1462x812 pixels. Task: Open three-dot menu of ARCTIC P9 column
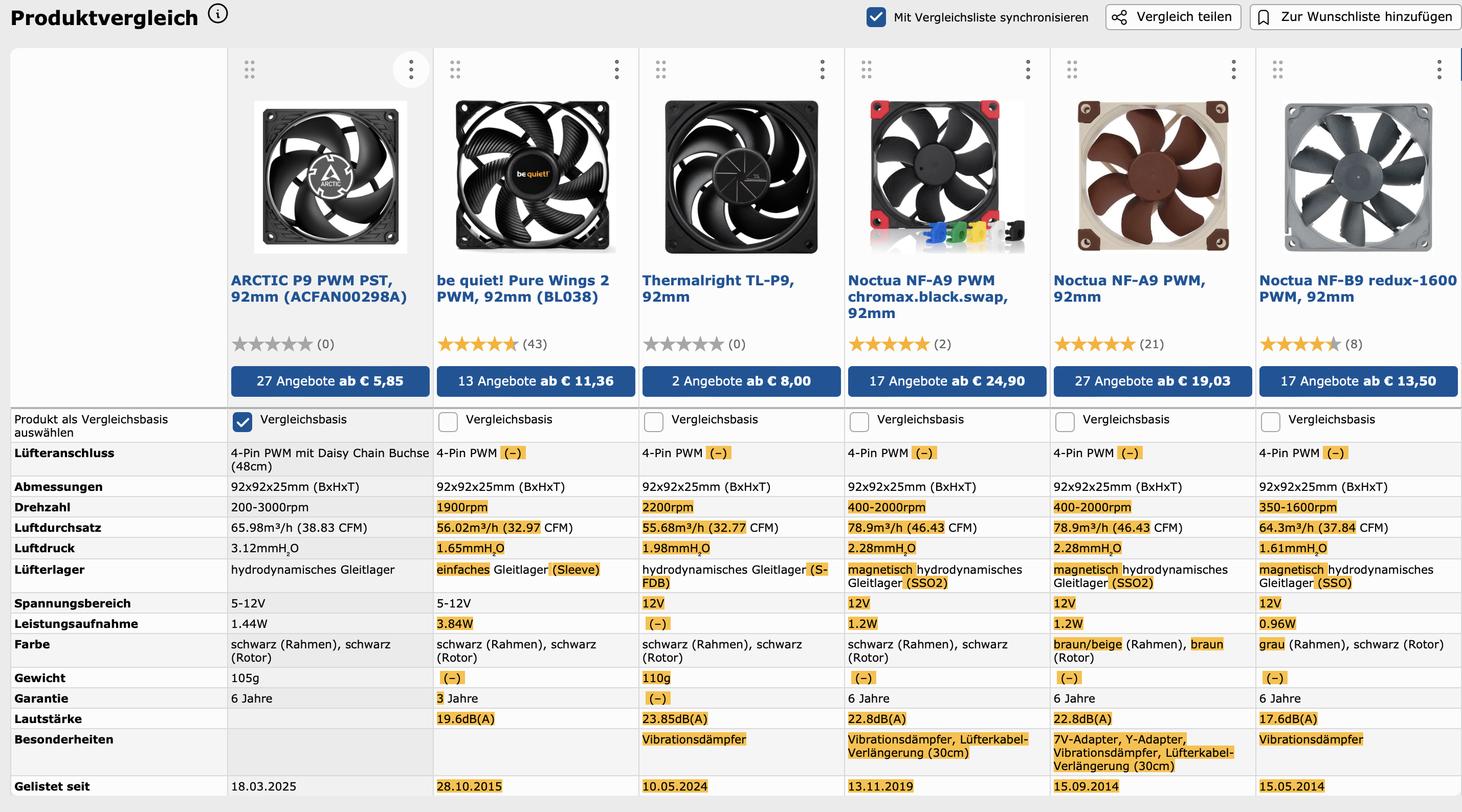pyautogui.click(x=411, y=69)
